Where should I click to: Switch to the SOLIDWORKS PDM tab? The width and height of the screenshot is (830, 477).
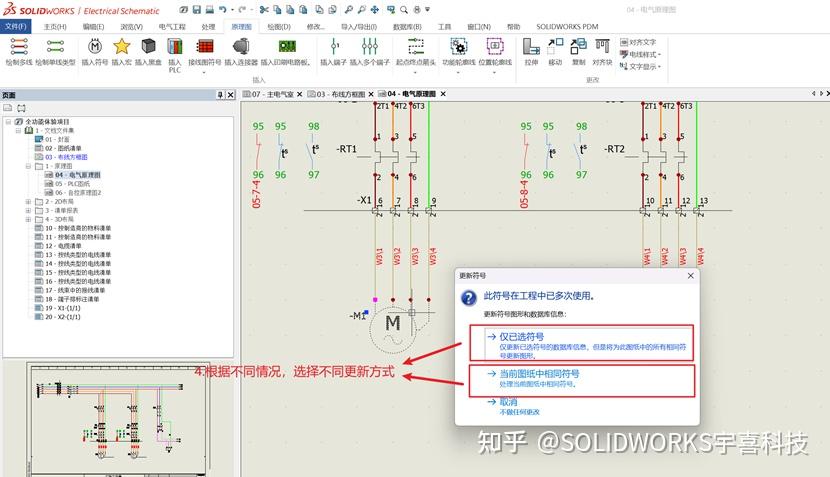(567, 26)
